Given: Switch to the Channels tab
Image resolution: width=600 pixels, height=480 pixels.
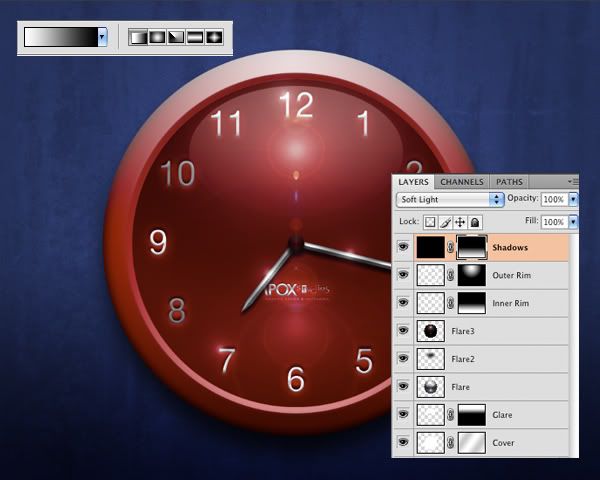Looking at the screenshot, I should coord(462,182).
